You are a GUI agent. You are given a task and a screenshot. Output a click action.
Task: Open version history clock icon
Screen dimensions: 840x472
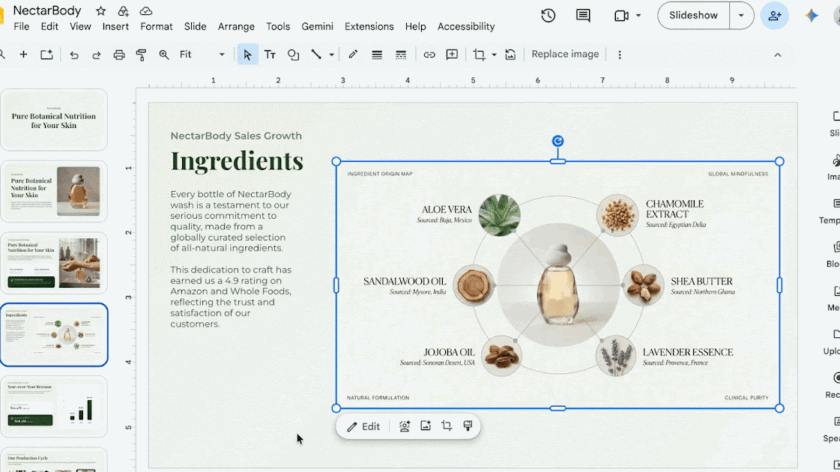[548, 16]
